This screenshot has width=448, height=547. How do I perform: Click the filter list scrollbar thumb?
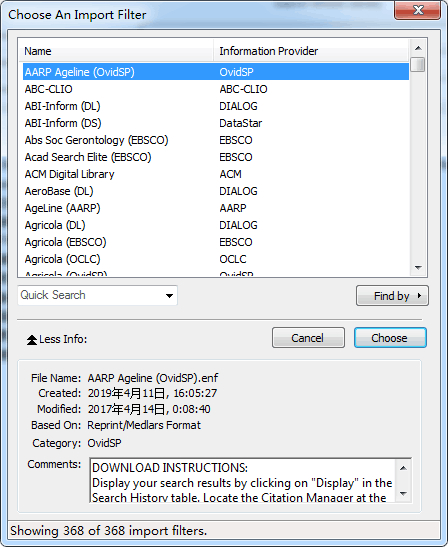418,65
